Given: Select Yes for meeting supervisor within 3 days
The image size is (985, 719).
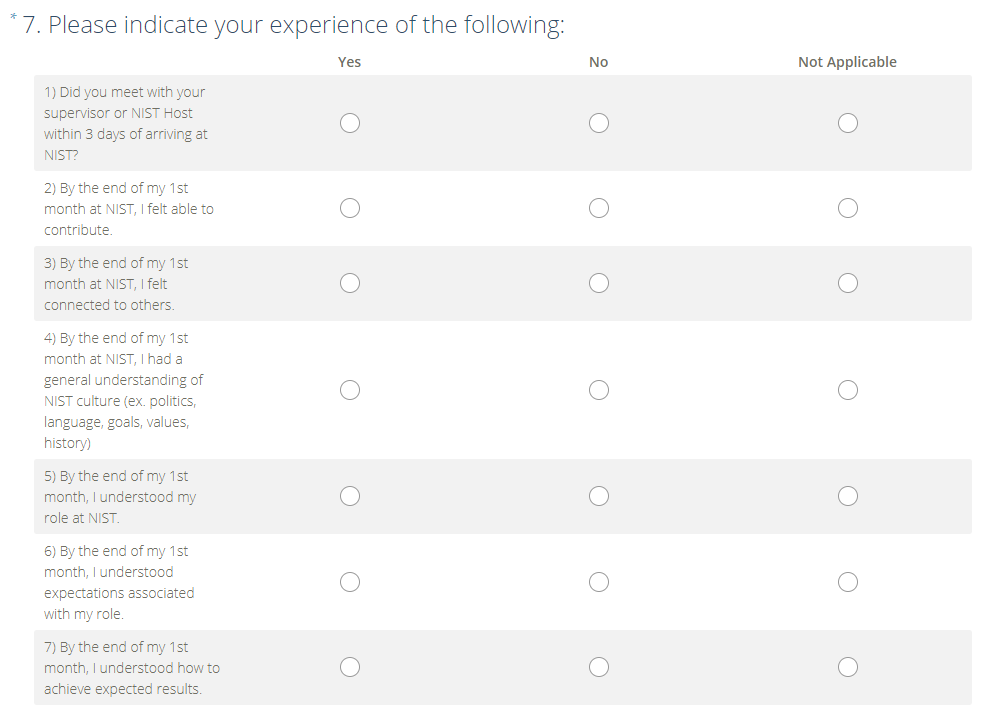Looking at the screenshot, I should pos(350,123).
